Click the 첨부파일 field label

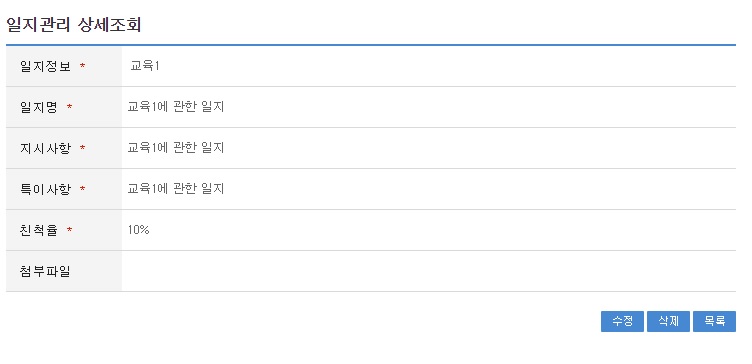(x=45, y=271)
